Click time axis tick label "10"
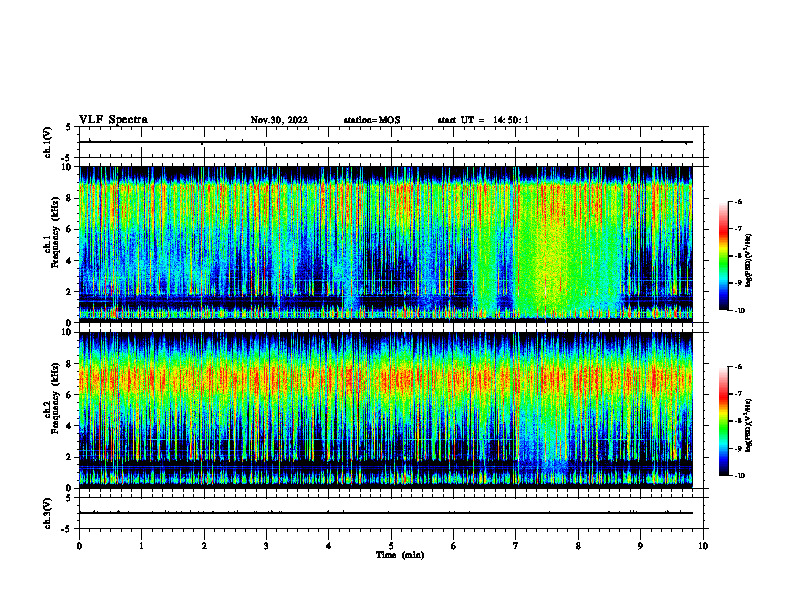 click(x=703, y=546)
